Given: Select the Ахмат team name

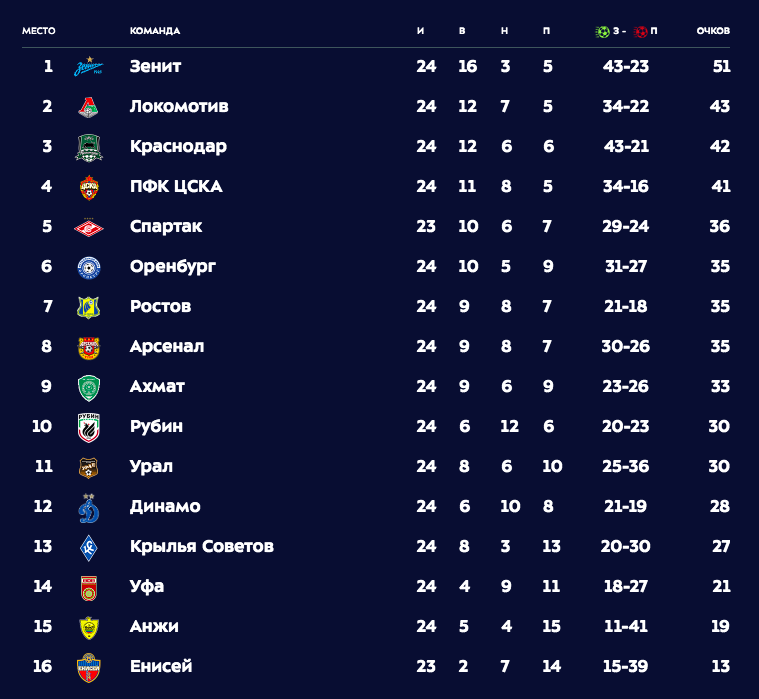Looking at the screenshot, I should 157,386.
